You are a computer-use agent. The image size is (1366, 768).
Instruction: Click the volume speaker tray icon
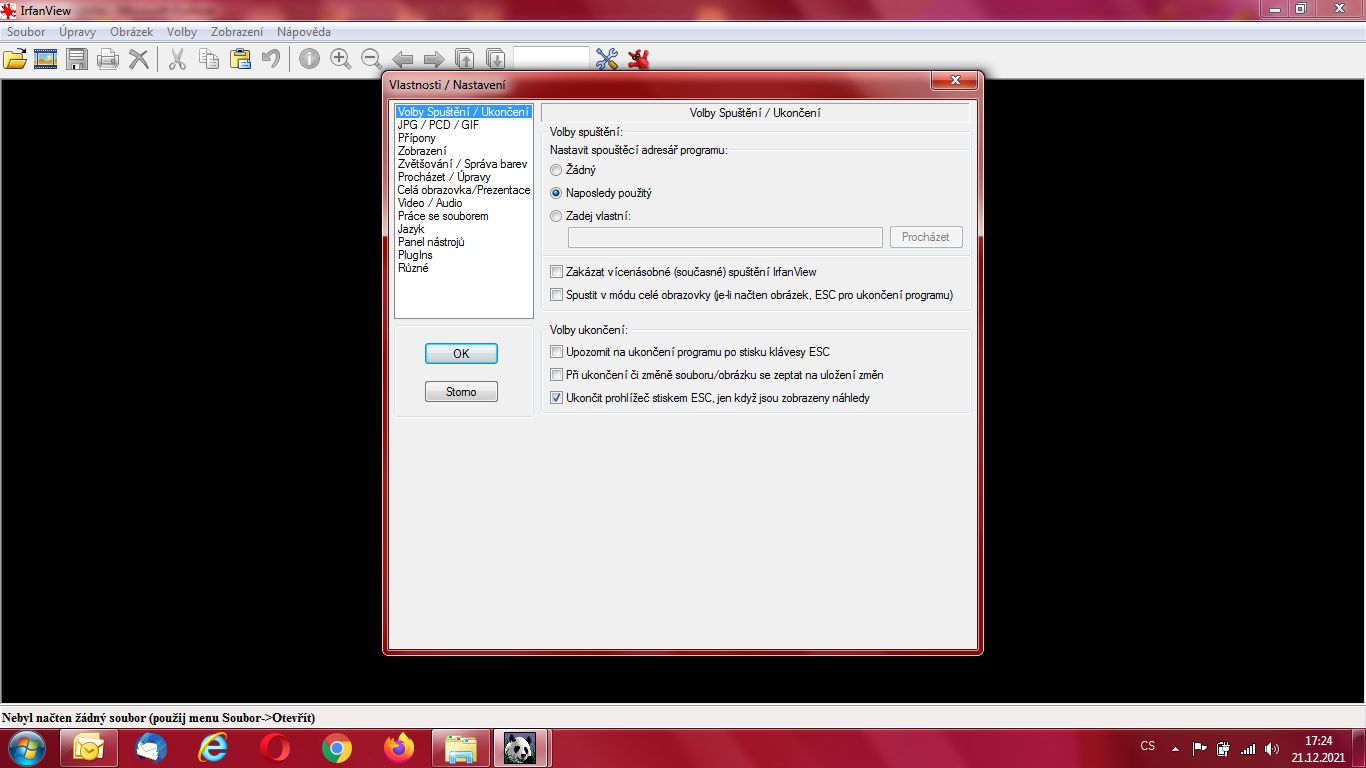1272,748
